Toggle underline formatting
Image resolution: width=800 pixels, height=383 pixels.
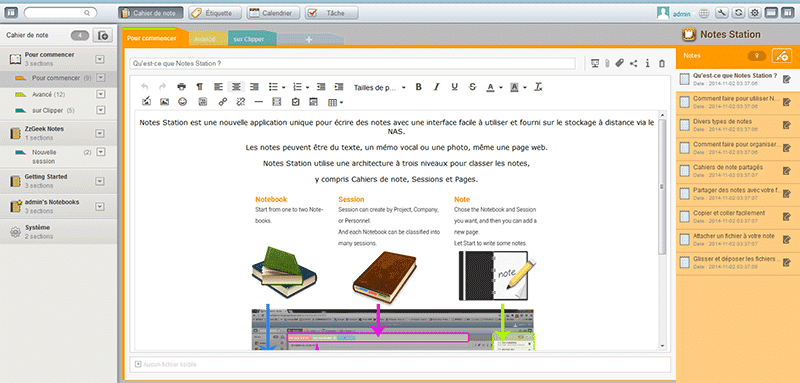tap(454, 87)
